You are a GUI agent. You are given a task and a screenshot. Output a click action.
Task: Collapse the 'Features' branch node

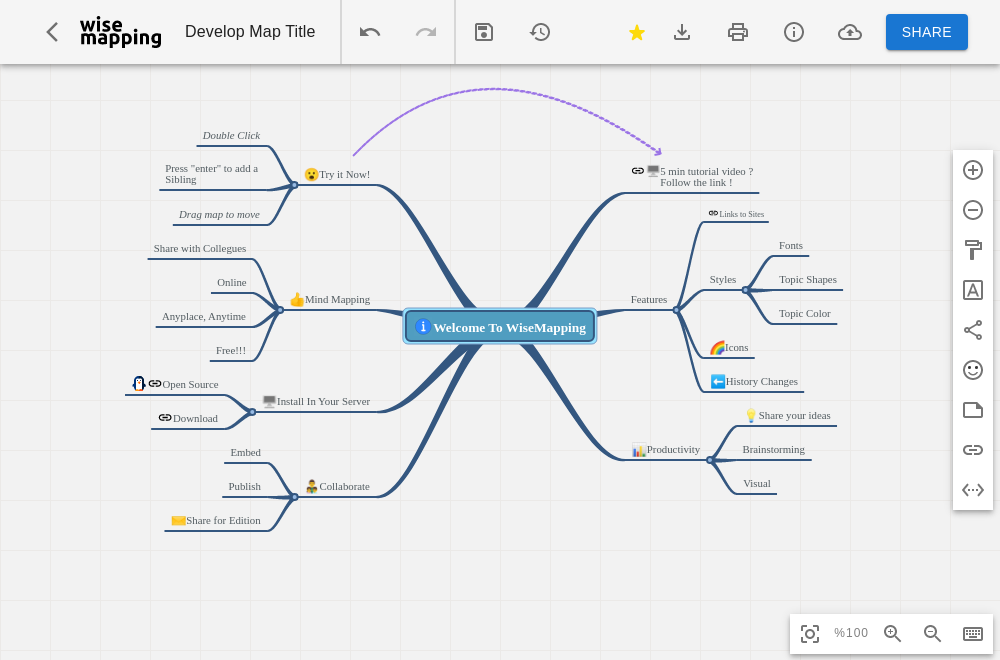(677, 310)
